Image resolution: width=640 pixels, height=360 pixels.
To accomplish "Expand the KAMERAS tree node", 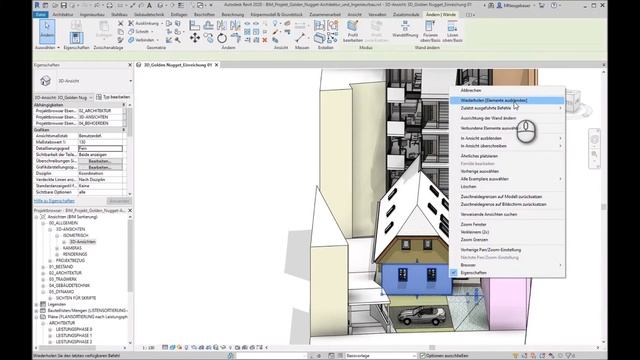I will 57,248.
